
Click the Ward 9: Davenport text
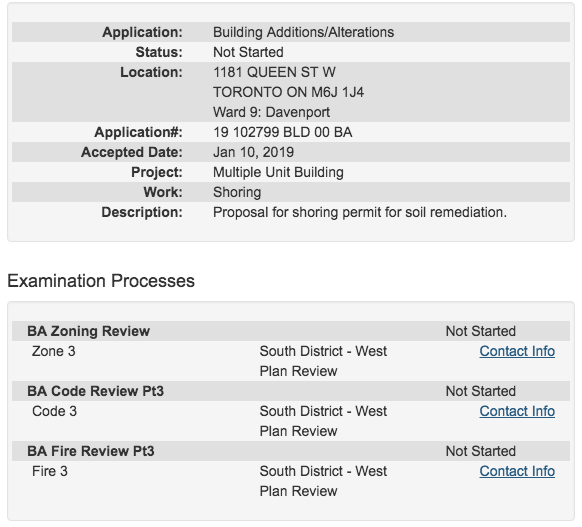(271, 112)
